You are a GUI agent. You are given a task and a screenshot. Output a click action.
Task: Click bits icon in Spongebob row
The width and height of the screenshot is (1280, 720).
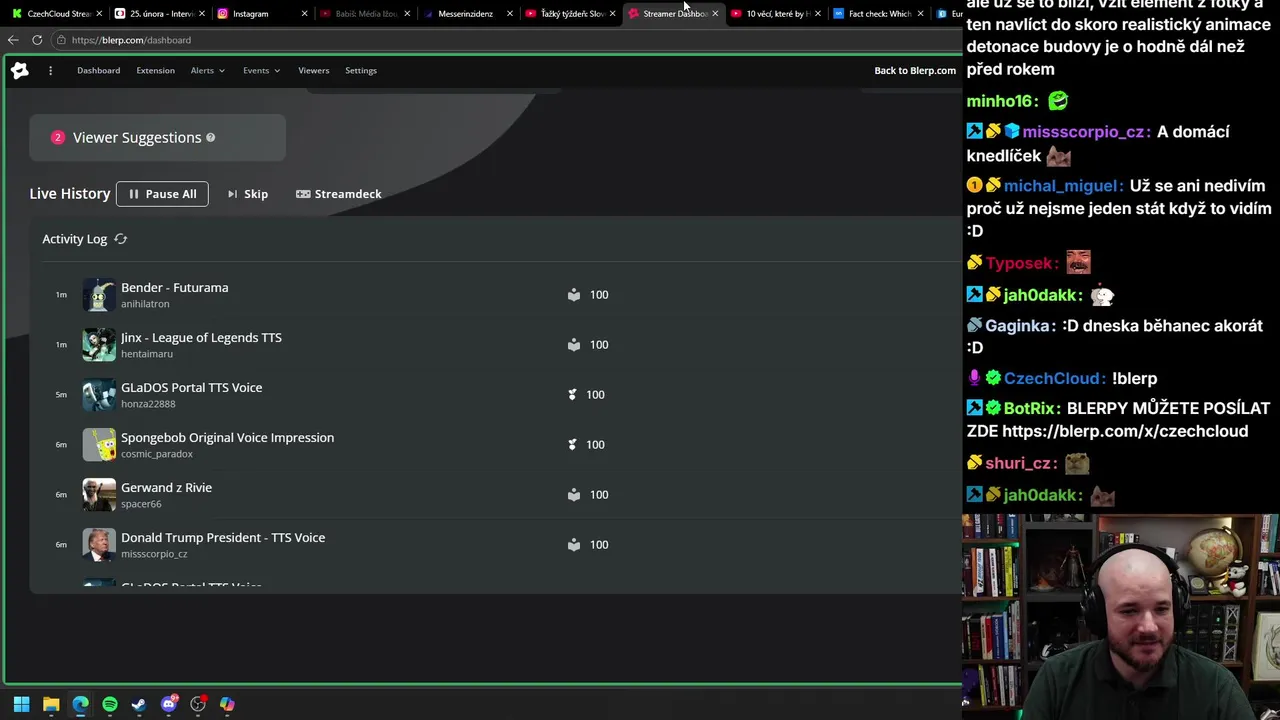coord(572,445)
